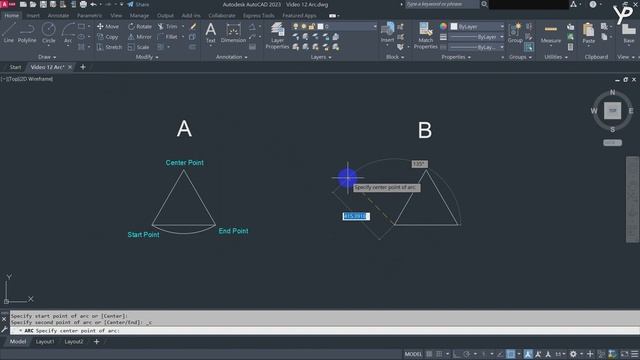
Task: Click the object color wheel icon
Action: tap(443, 27)
